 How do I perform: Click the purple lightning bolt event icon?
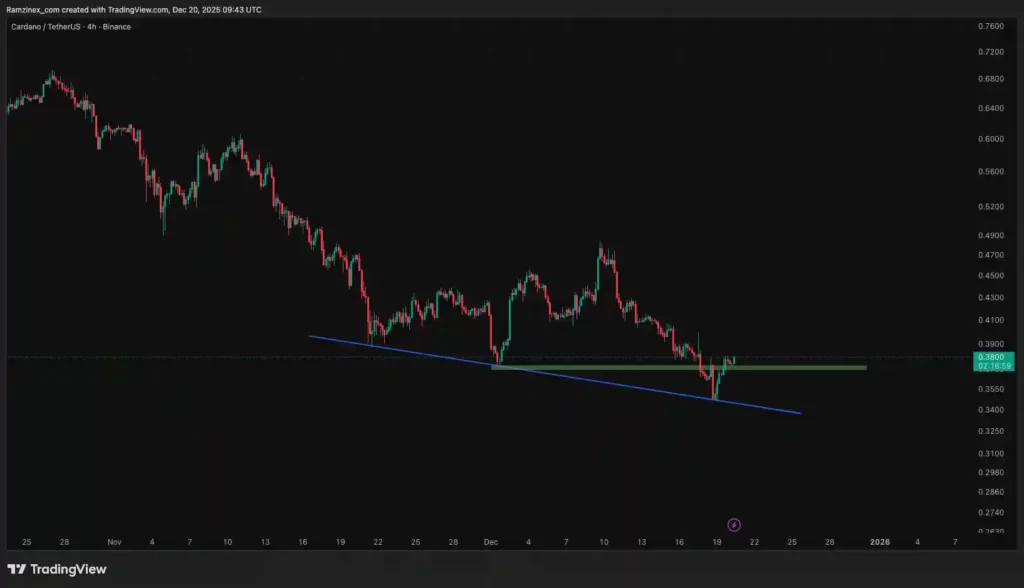tap(734, 524)
